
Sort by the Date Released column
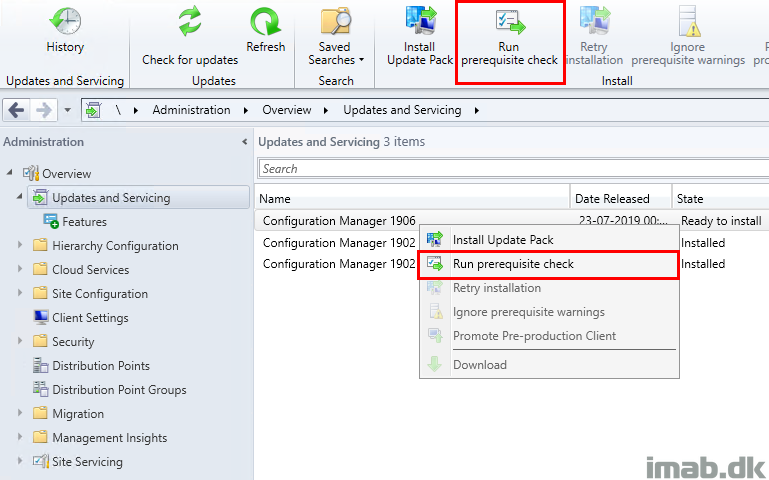[x=612, y=198]
